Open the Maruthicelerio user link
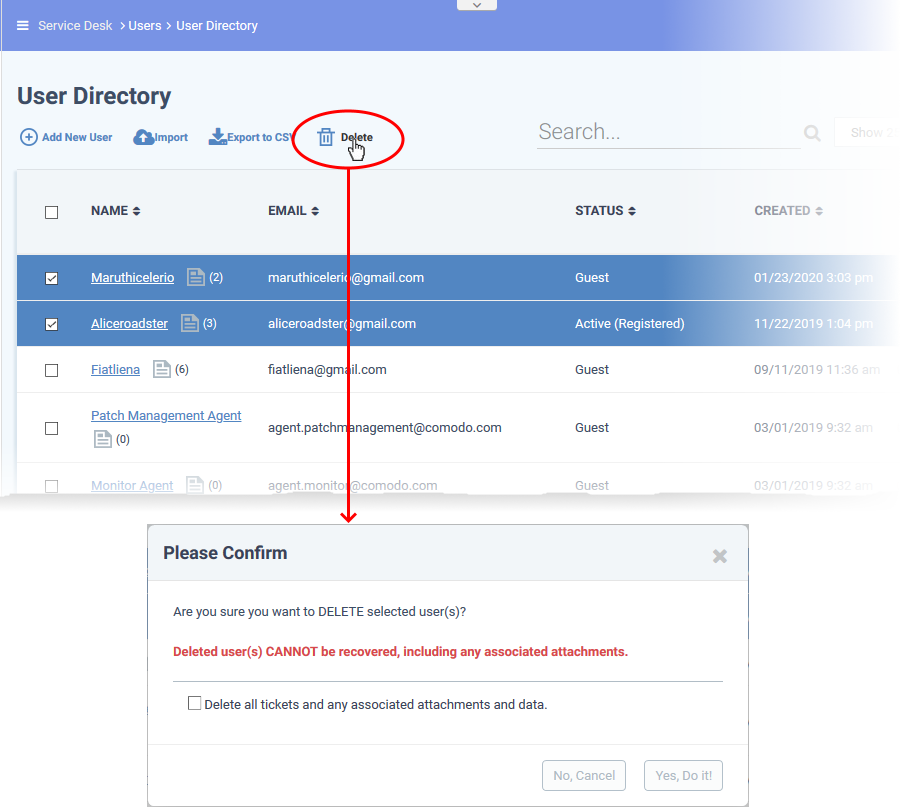The image size is (900, 811). (x=133, y=277)
